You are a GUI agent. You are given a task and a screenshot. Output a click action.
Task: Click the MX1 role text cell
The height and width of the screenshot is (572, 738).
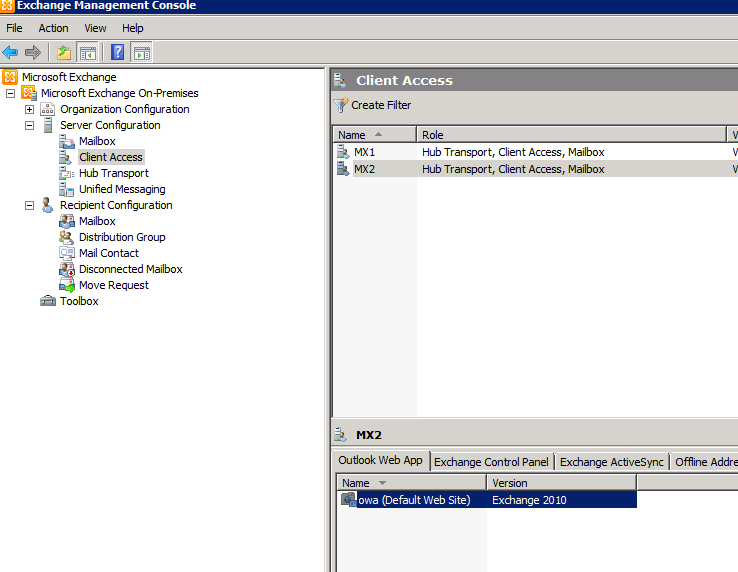coord(513,152)
